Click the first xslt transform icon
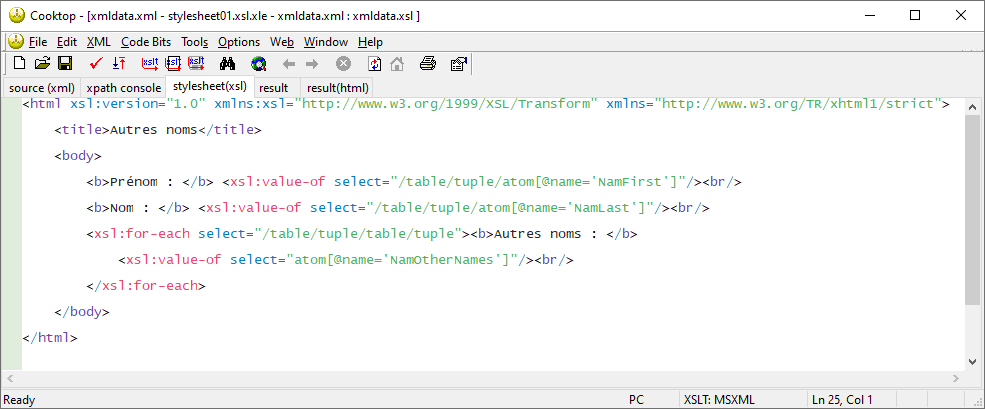 (x=150, y=63)
